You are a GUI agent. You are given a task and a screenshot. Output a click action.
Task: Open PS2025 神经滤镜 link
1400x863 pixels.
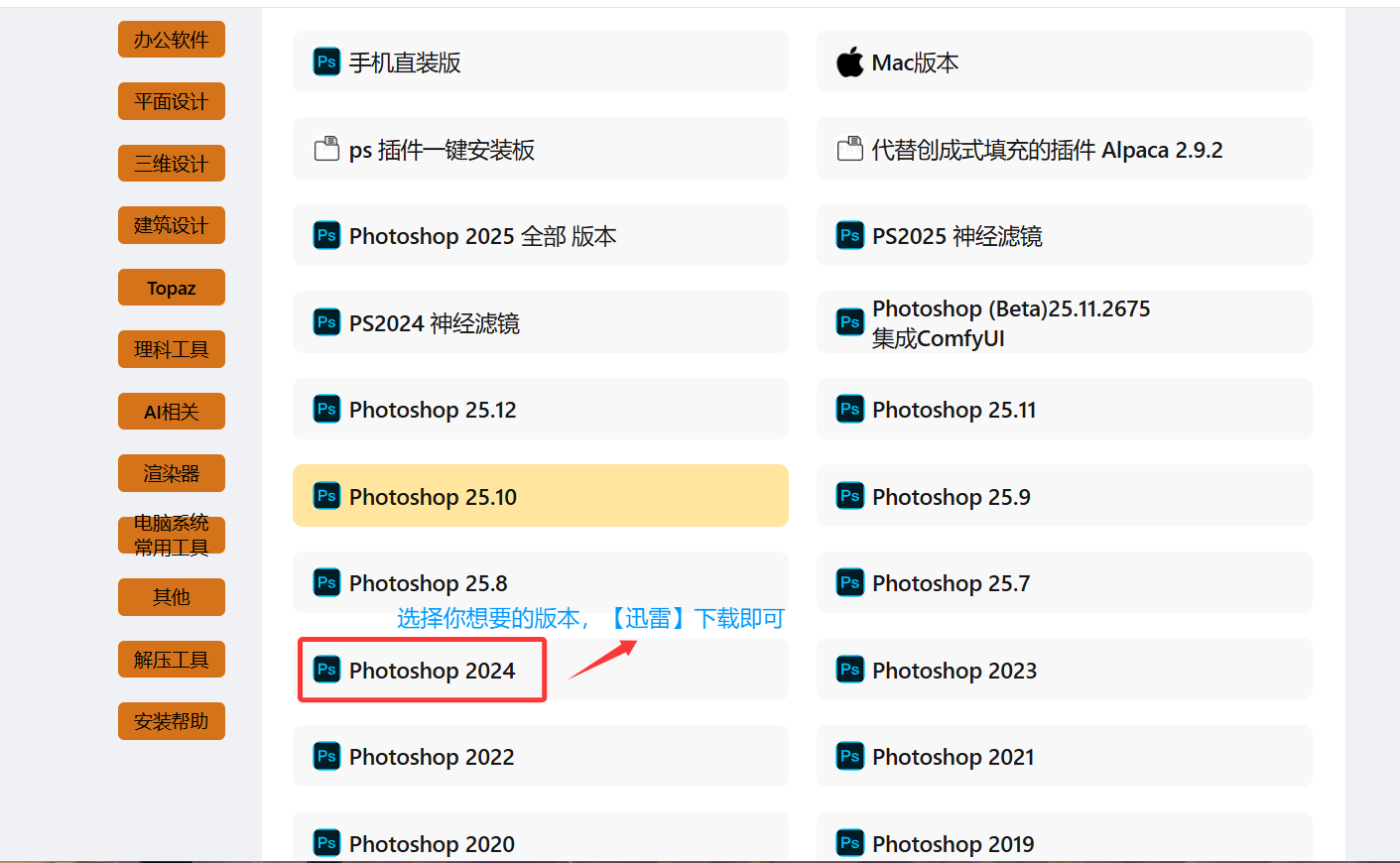click(1065, 235)
